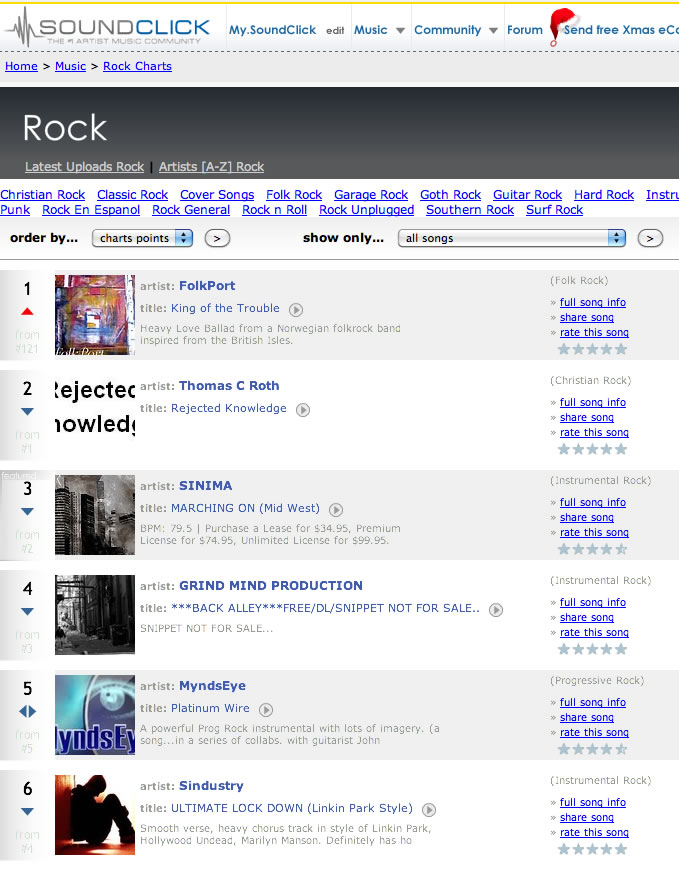The width and height of the screenshot is (679, 870).
Task: Click star rating for ULTIMATE LOCK DOWN
Action: pos(592,849)
